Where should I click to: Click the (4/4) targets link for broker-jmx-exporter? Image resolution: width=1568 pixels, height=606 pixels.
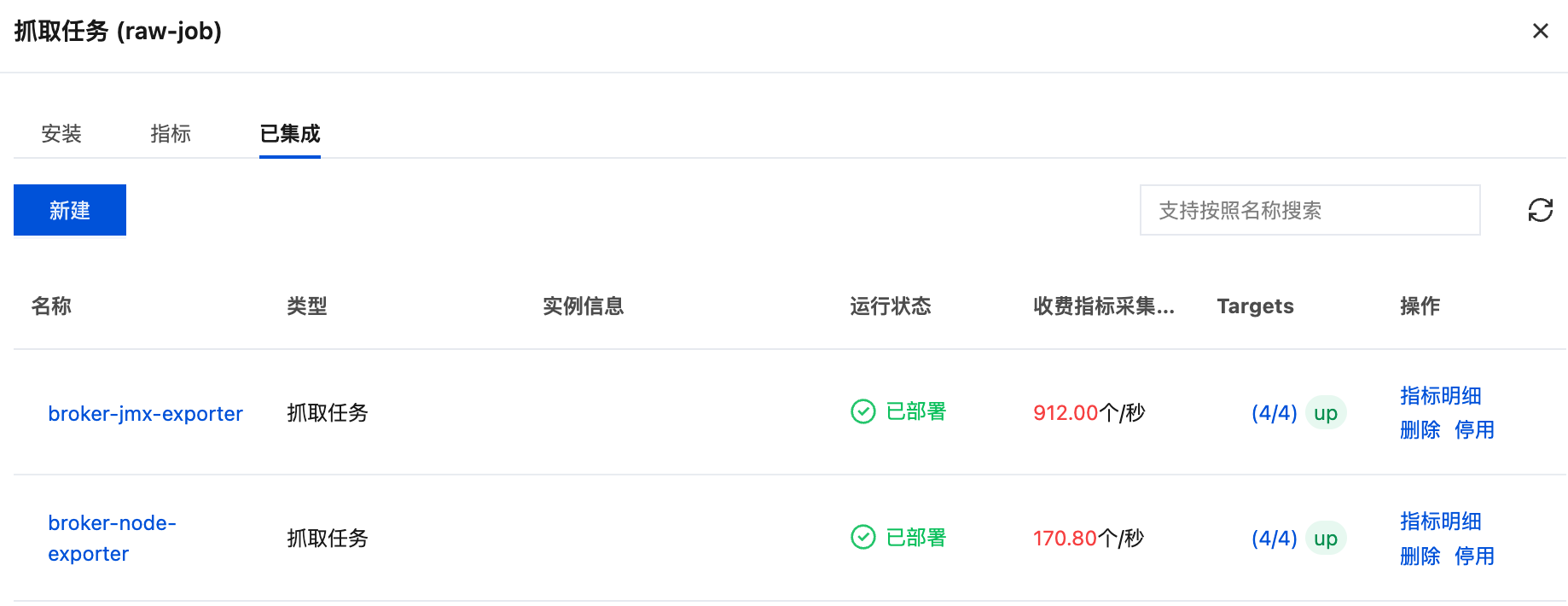[1274, 413]
